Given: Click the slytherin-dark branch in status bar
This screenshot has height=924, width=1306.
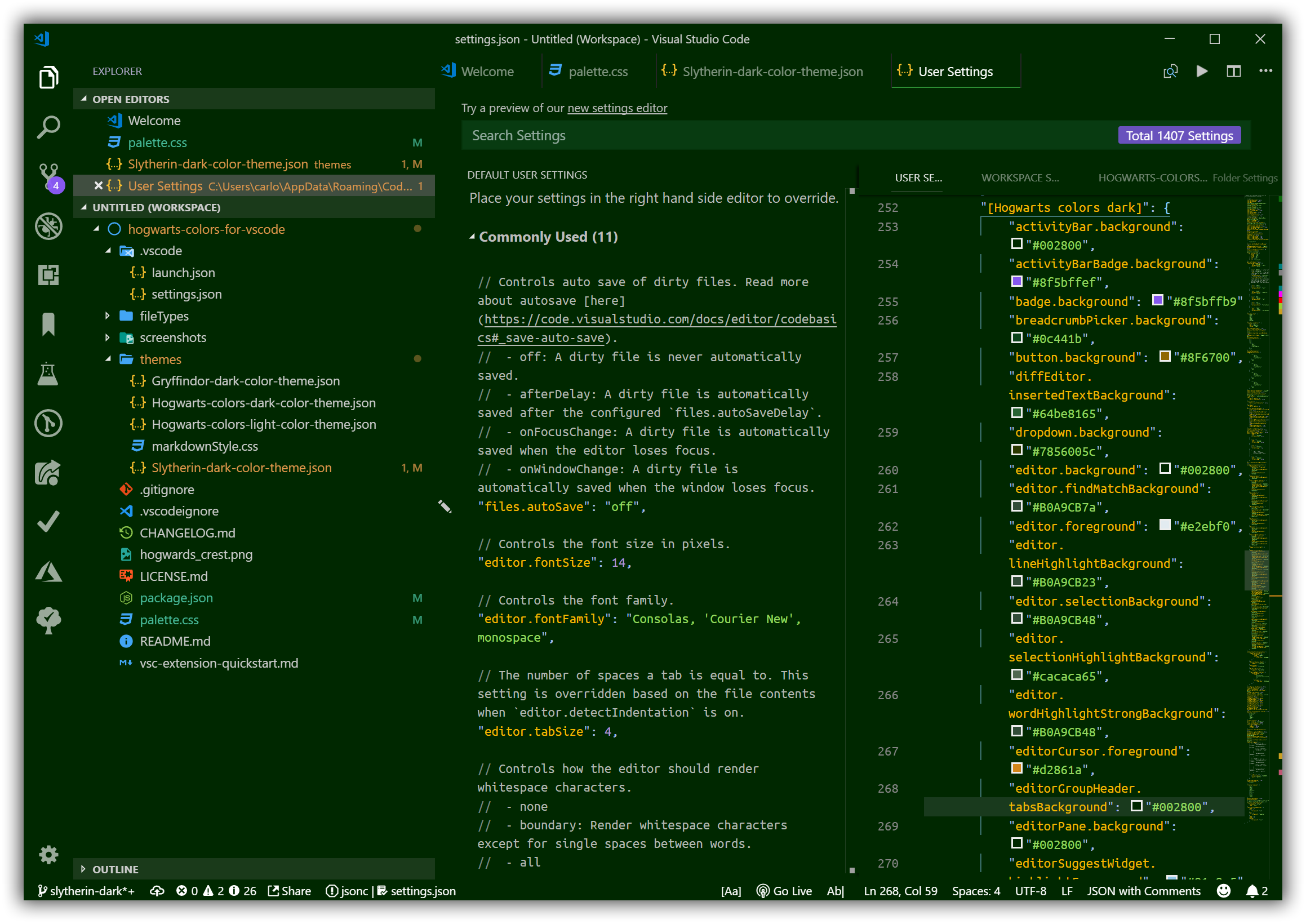Looking at the screenshot, I should pos(86,891).
